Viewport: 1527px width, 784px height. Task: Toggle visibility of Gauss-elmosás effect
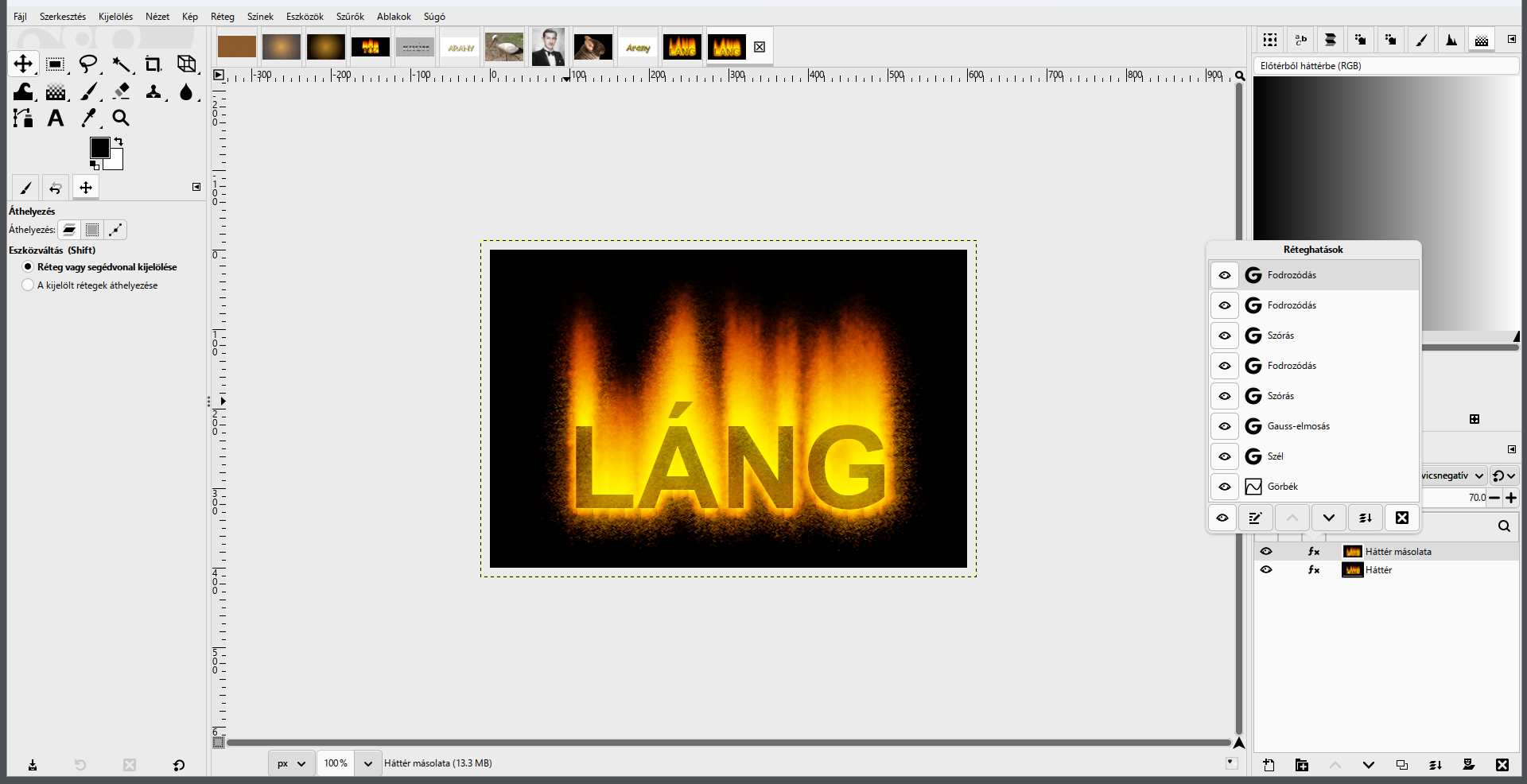coord(1225,426)
